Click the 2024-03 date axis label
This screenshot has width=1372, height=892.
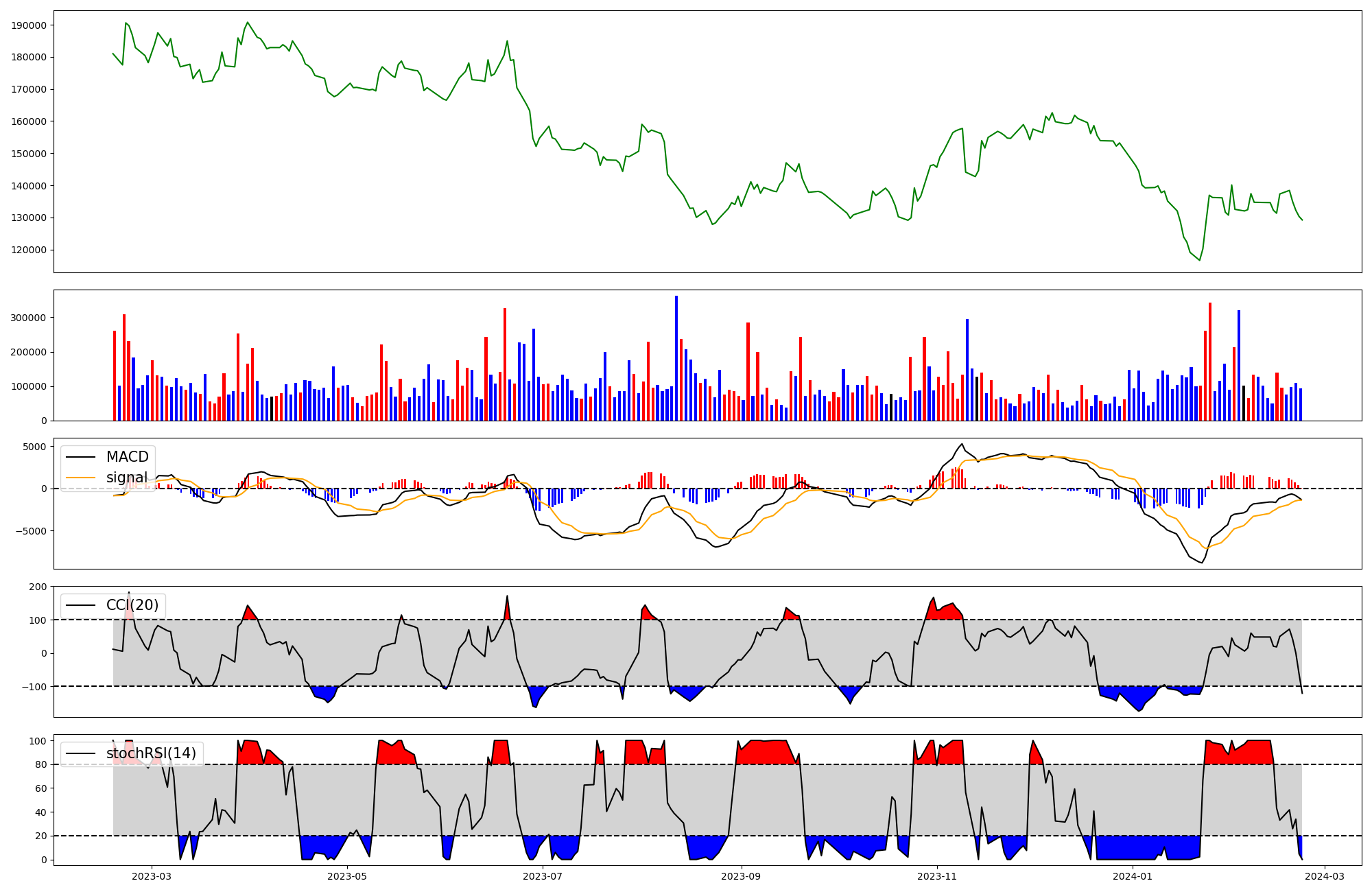[1324, 876]
